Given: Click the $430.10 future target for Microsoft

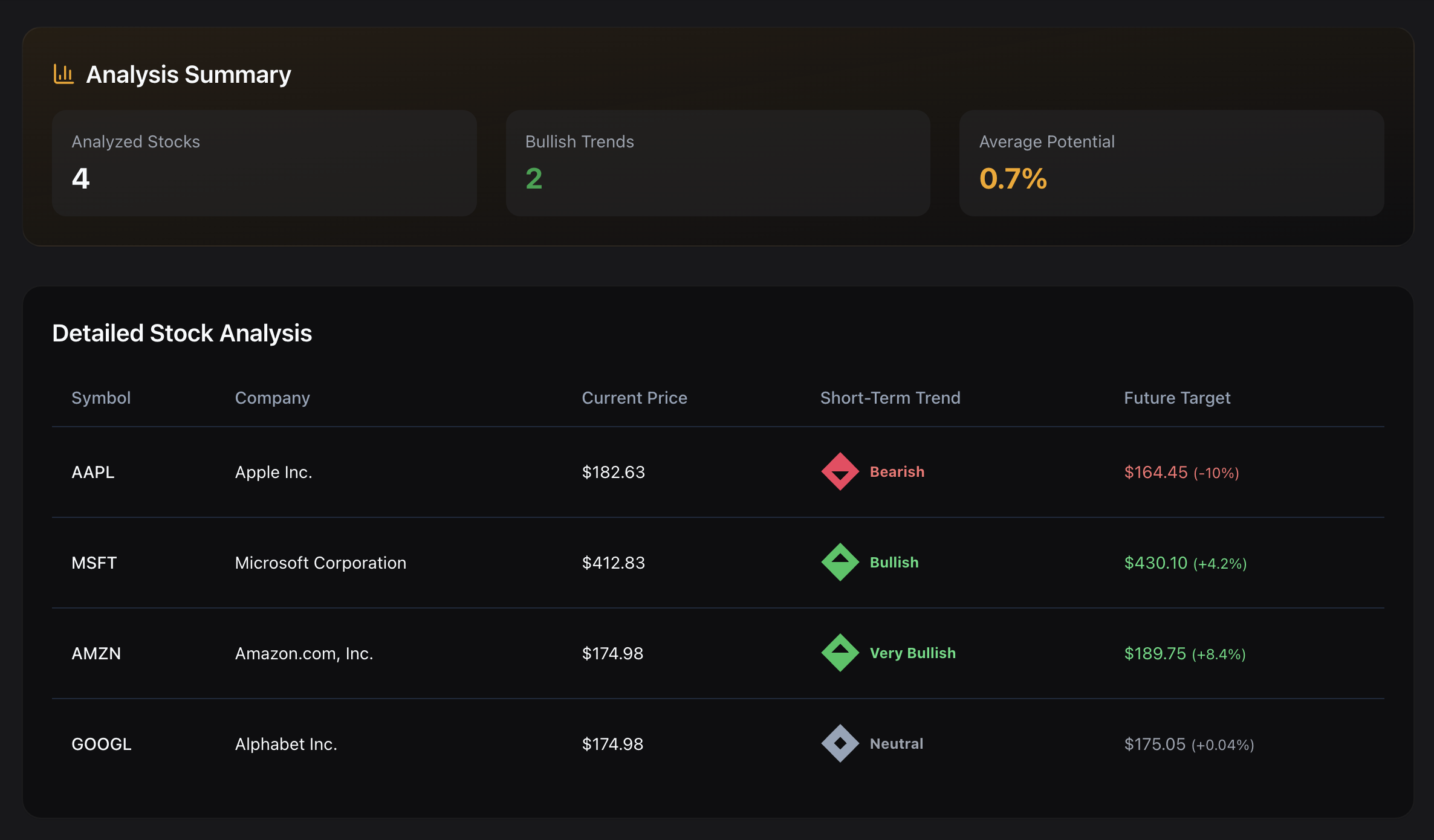Looking at the screenshot, I should (x=1155, y=563).
